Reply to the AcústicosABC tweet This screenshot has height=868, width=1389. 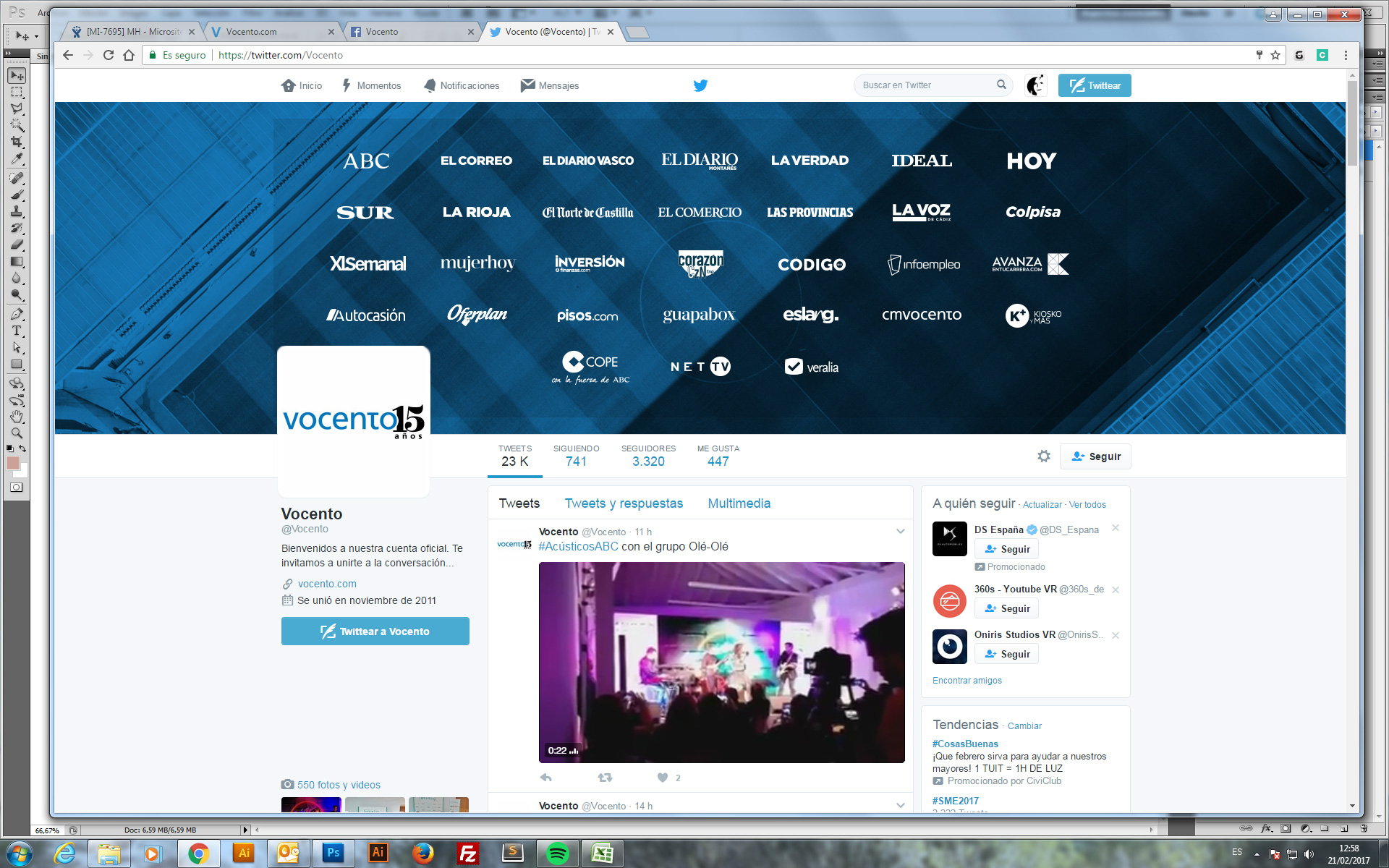546,778
